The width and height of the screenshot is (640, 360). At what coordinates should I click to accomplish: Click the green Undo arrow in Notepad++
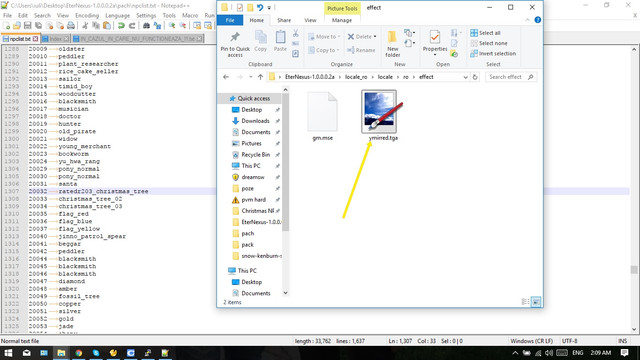tap(121, 26)
